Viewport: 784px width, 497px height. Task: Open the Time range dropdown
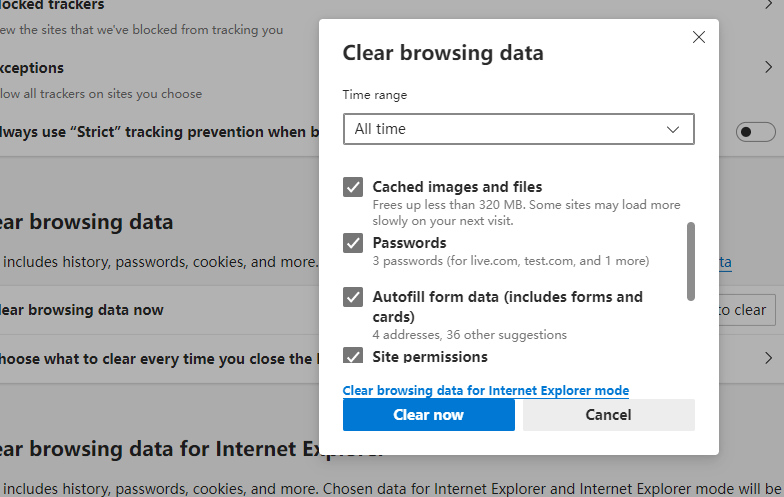click(x=518, y=129)
